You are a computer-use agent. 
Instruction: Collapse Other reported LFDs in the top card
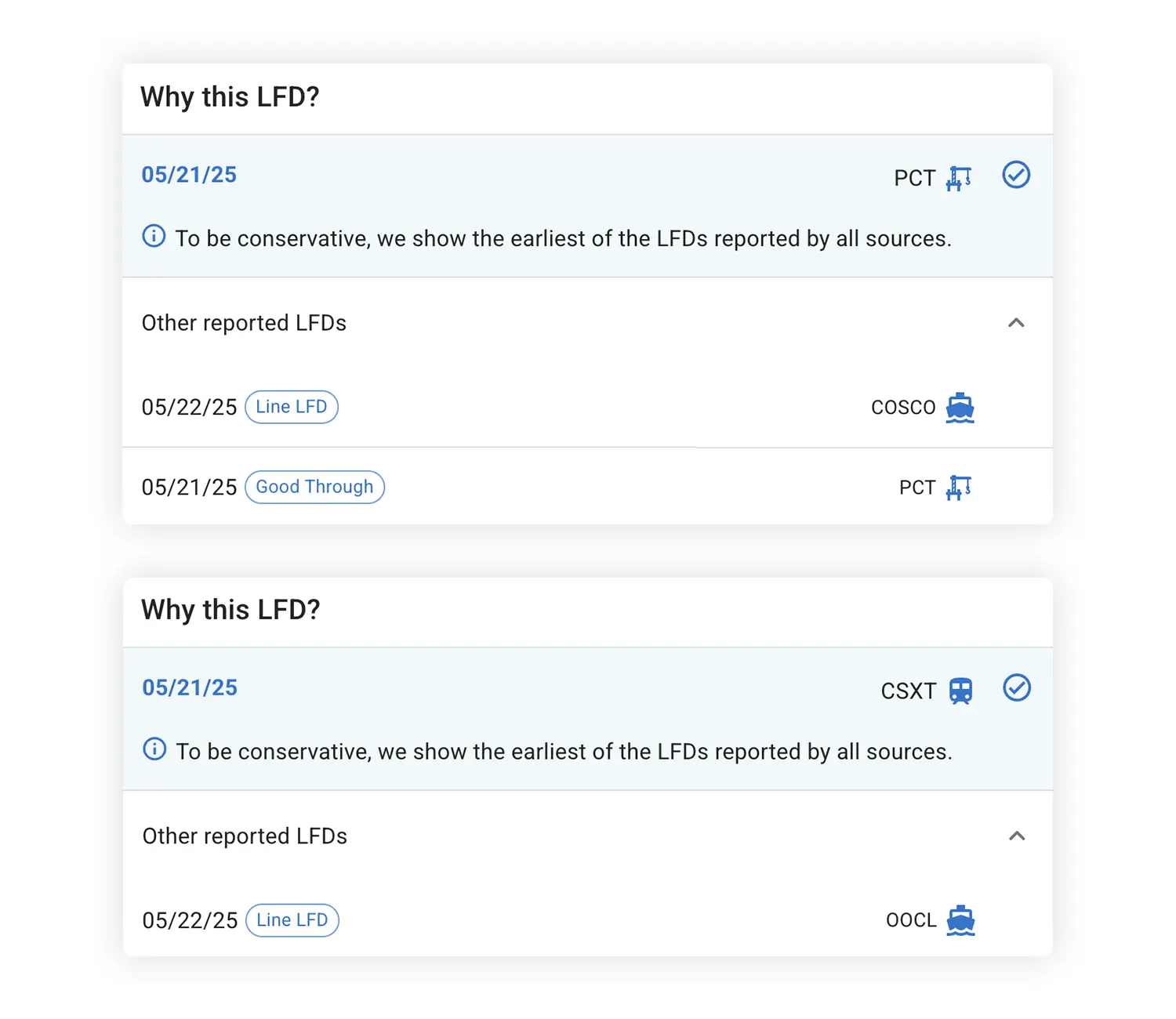tap(1016, 323)
